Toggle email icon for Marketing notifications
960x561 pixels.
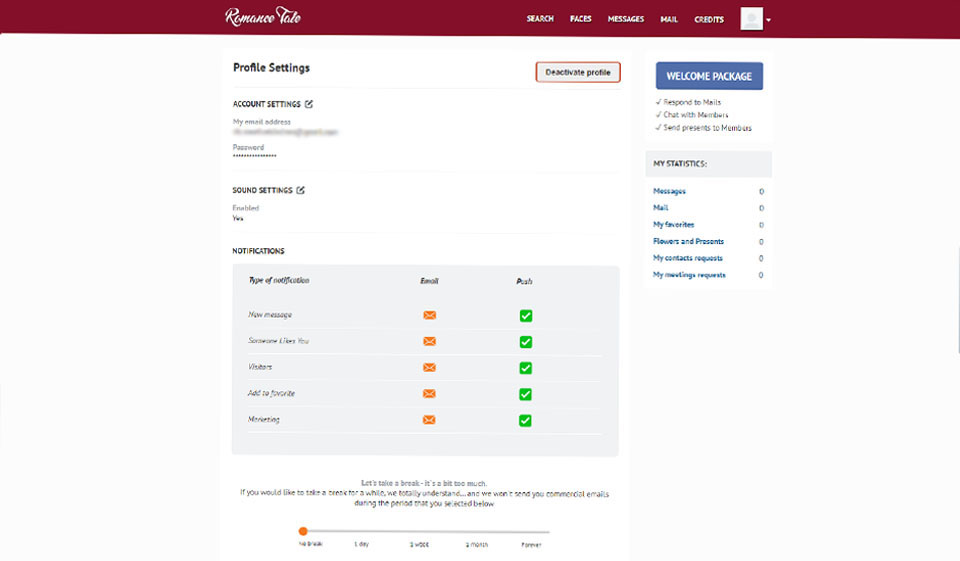point(429,419)
